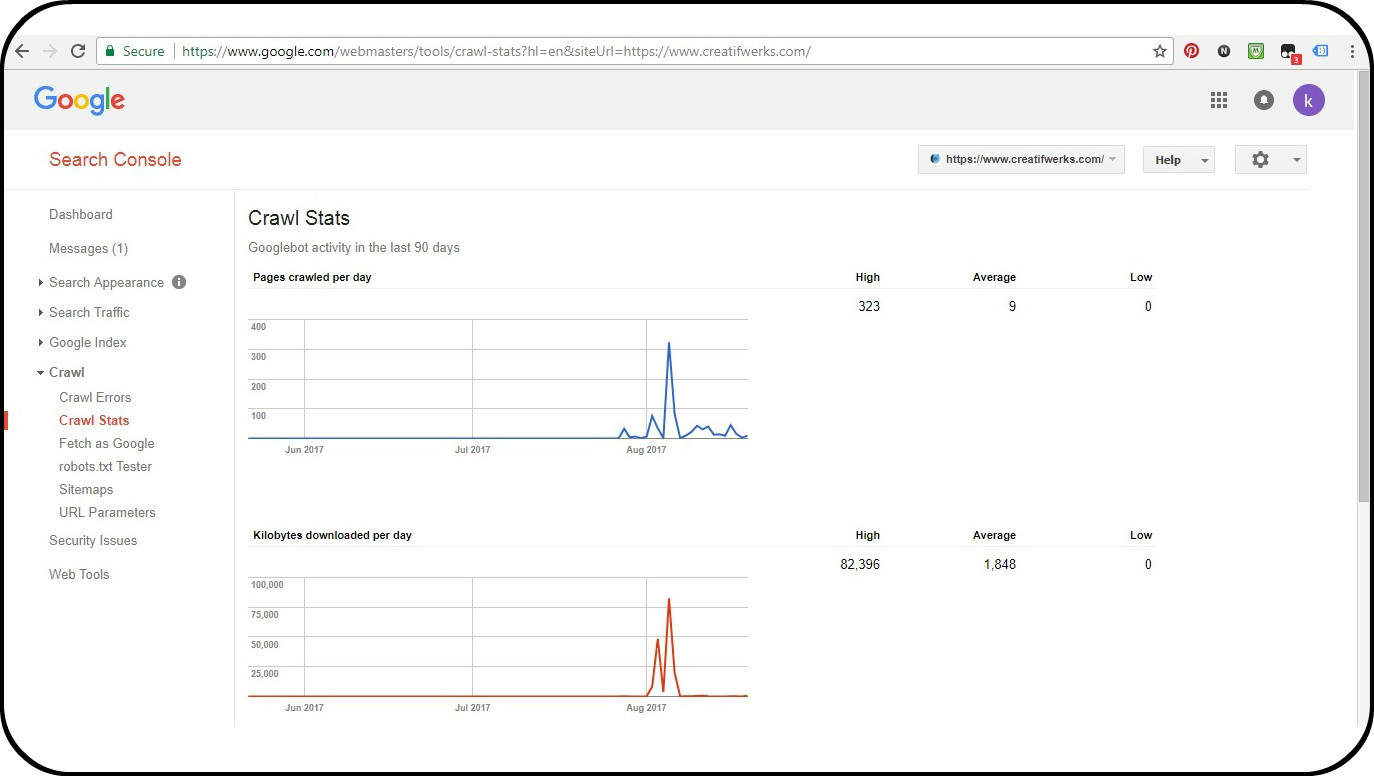Click the Google logo

(79, 100)
